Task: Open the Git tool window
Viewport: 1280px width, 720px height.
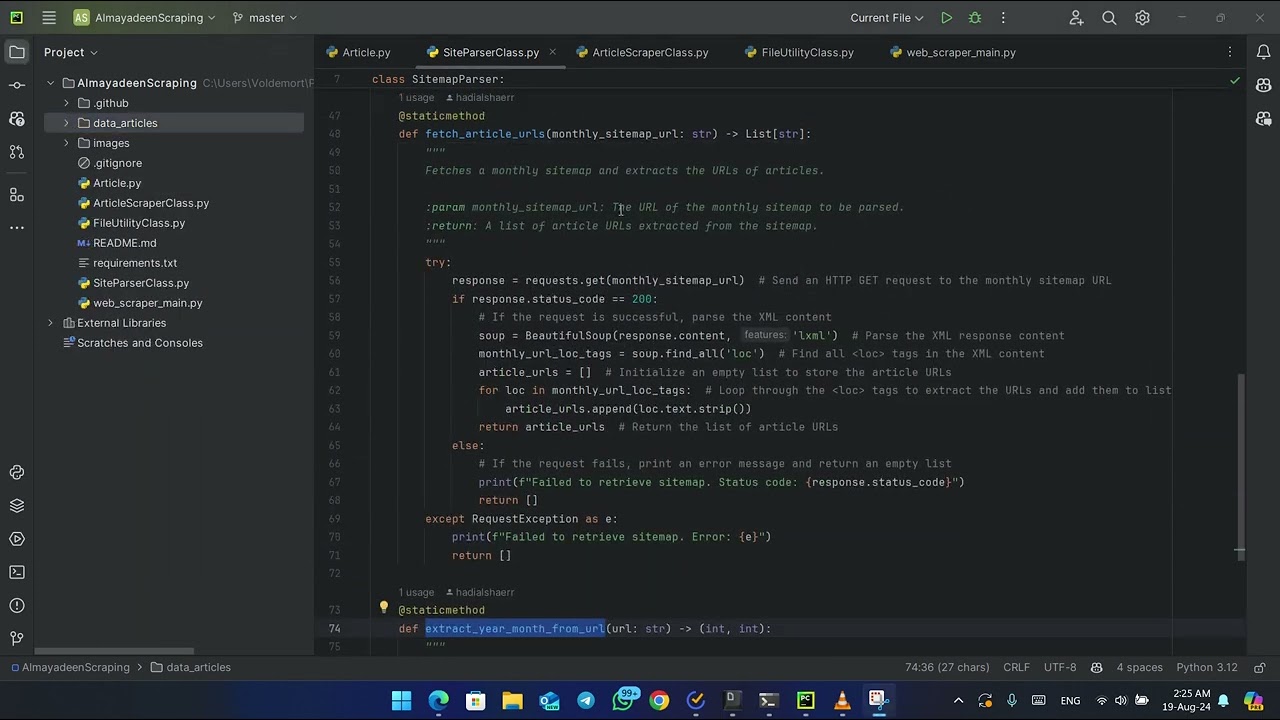Action: pos(16,638)
